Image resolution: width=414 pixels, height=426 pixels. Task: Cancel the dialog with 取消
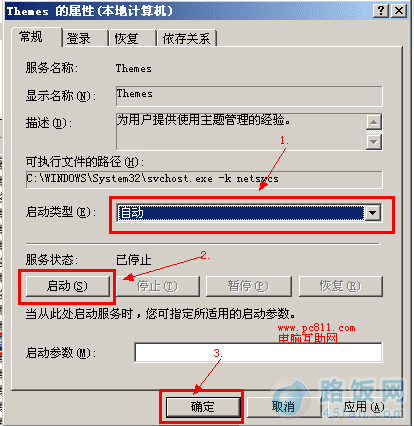283,407
